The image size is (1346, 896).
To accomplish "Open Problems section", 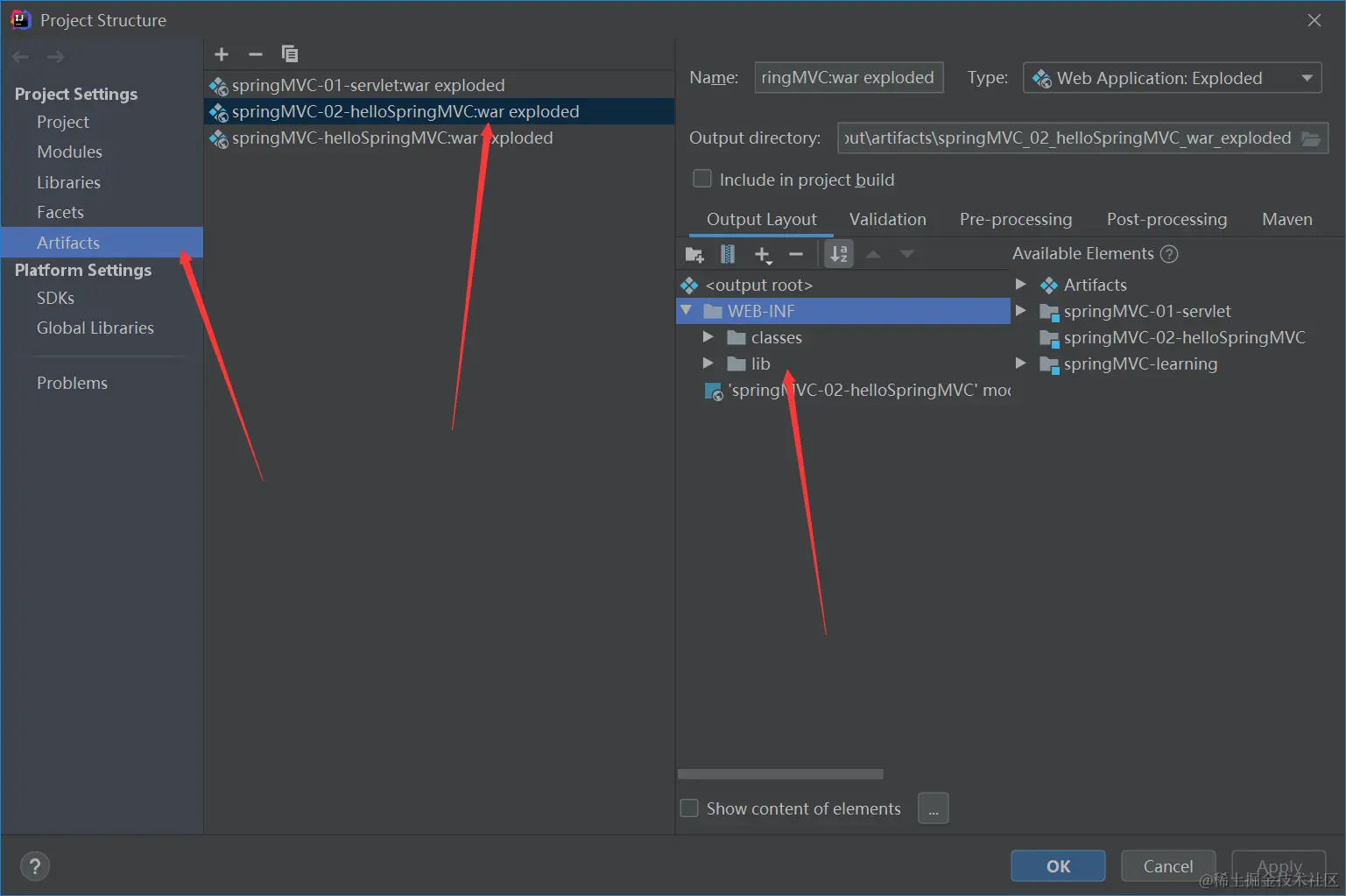I will coord(72,384).
